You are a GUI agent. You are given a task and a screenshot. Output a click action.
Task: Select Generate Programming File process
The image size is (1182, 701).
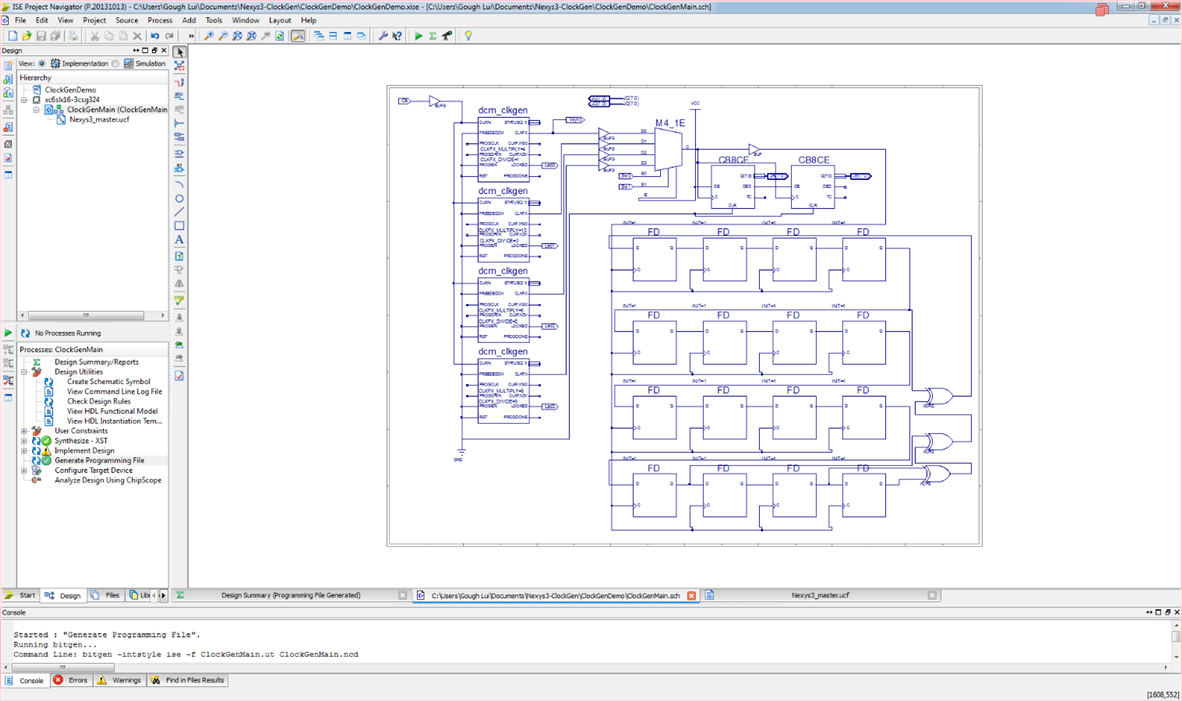click(x=99, y=460)
